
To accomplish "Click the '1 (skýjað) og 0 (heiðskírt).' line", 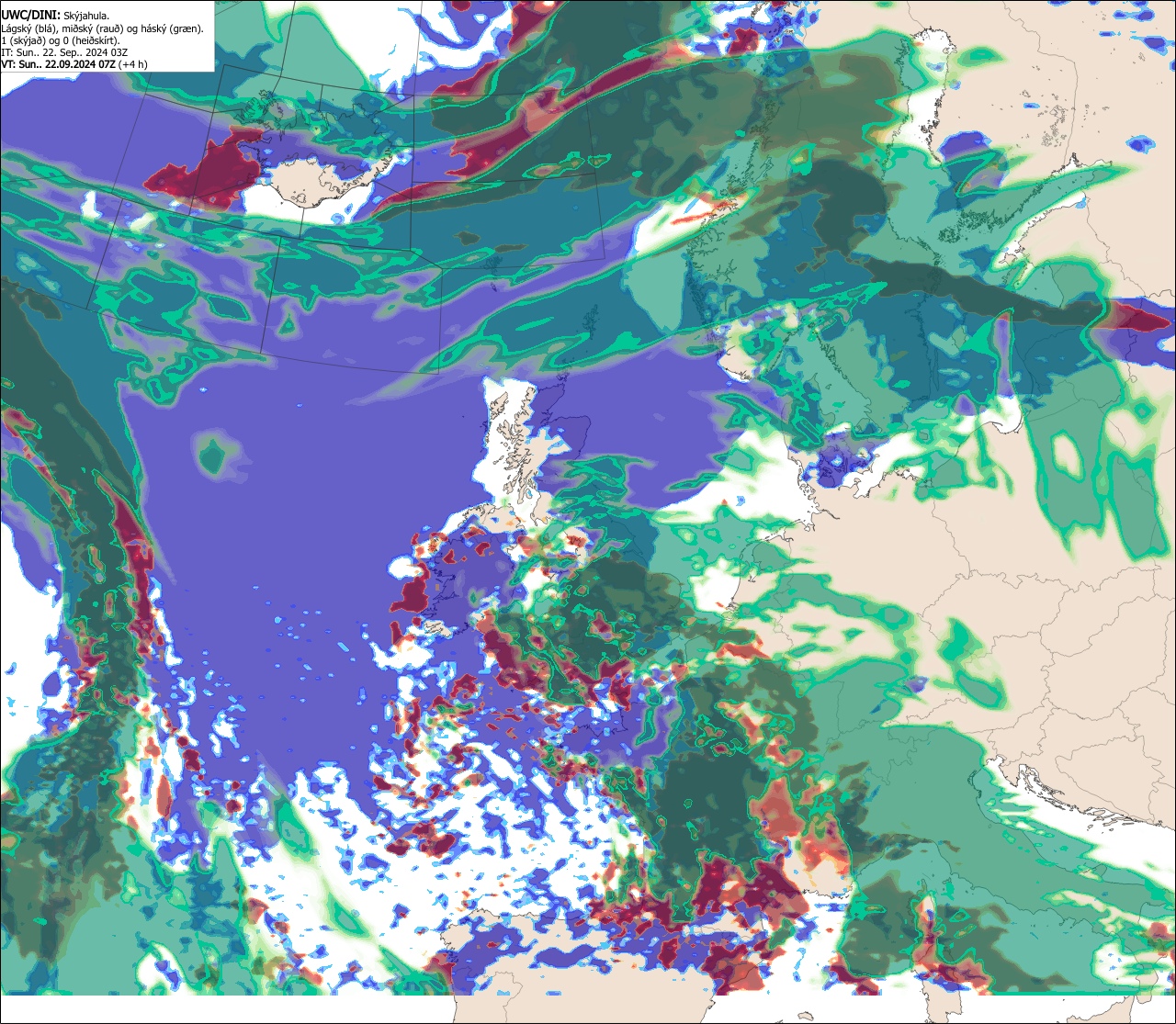I will click(61, 39).
